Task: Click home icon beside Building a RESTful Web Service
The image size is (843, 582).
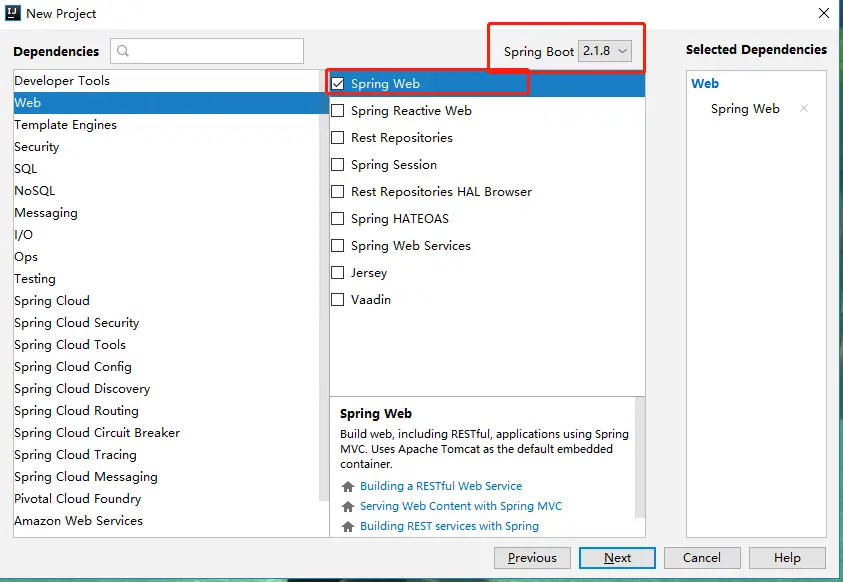Action: pos(348,486)
